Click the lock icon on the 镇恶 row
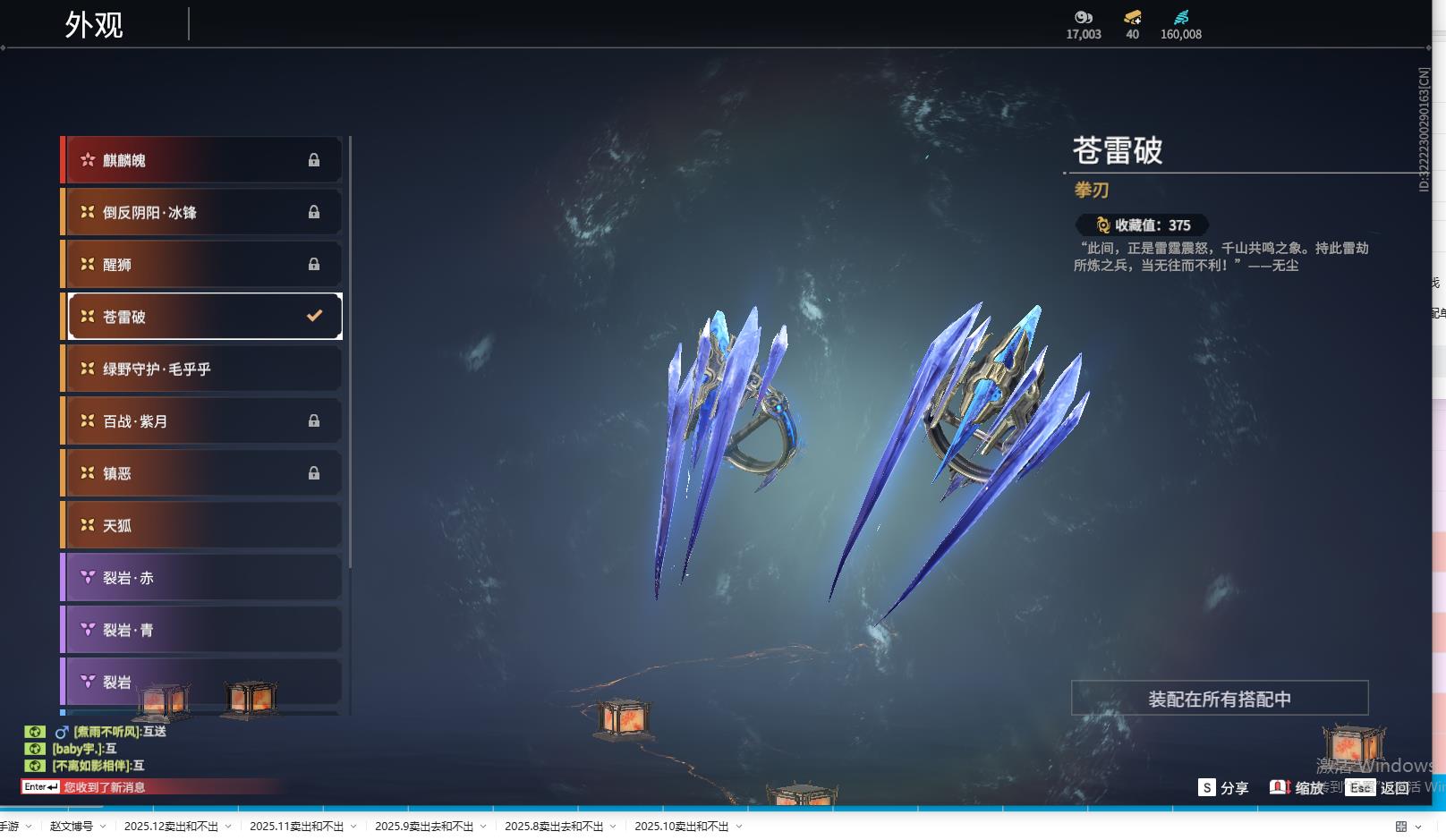The width and height of the screenshot is (1446, 840). tap(314, 472)
